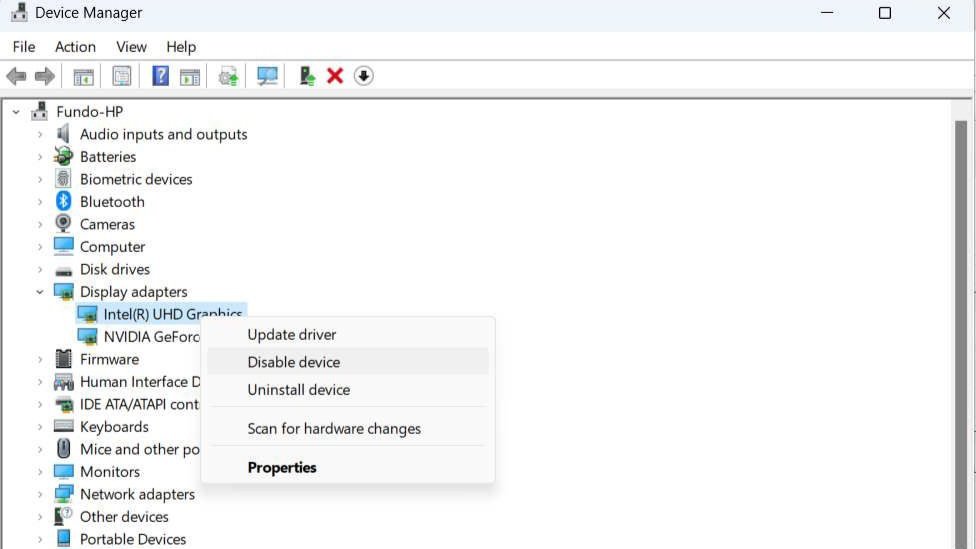
Task: Select the Disk drives tree item
Action: [x=115, y=269]
